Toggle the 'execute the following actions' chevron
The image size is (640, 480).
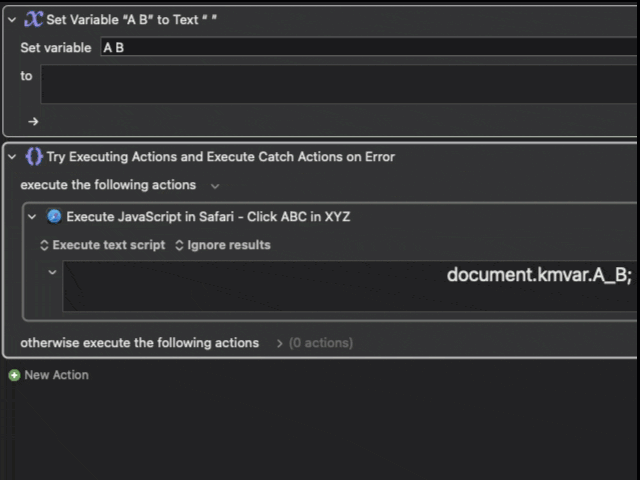pyautogui.click(x=214, y=185)
